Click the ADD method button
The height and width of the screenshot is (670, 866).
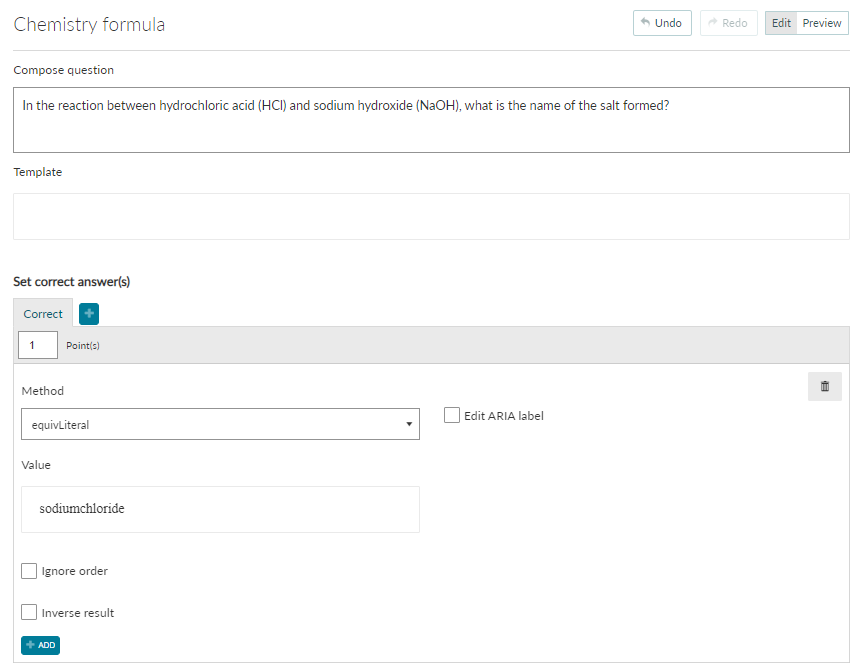[40, 645]
